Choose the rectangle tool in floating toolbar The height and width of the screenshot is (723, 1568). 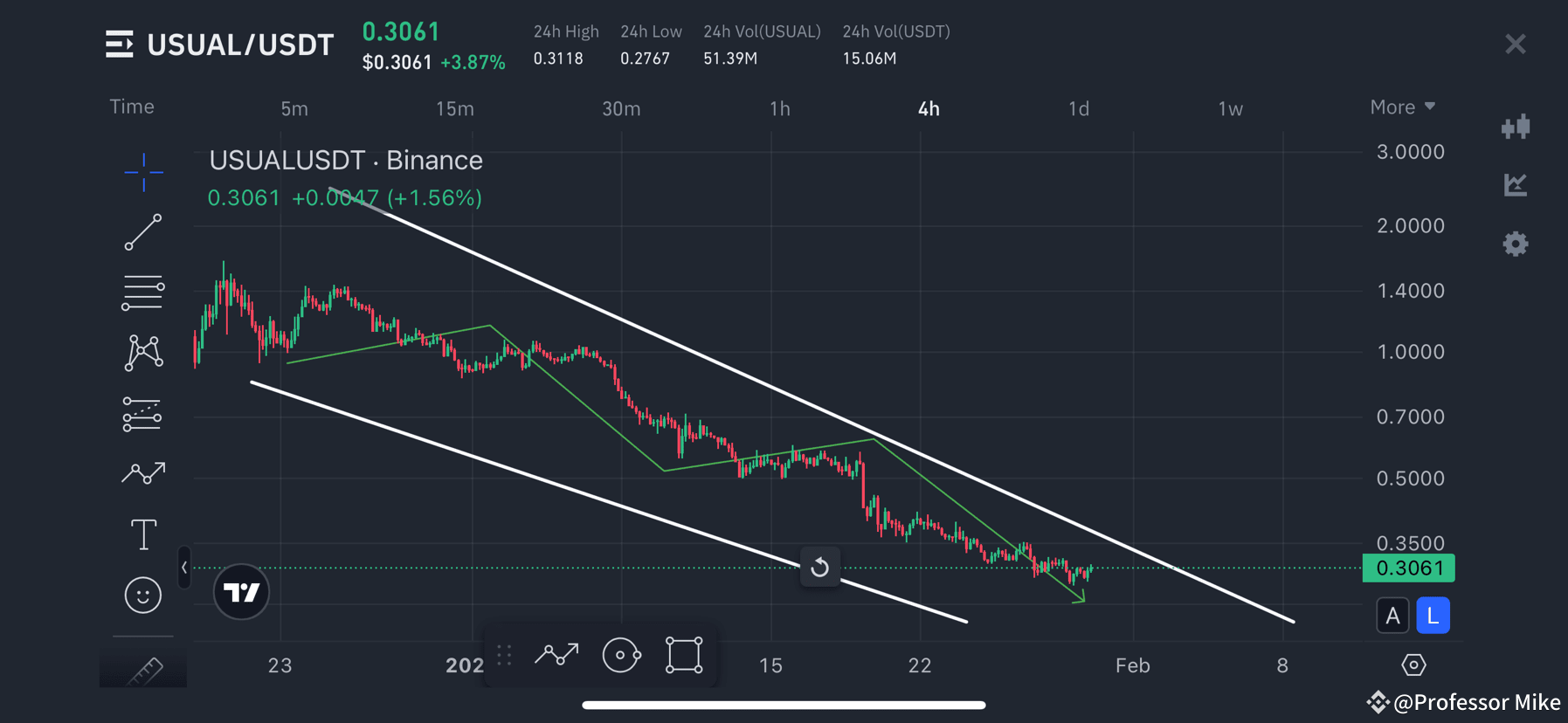coord(684,655)
